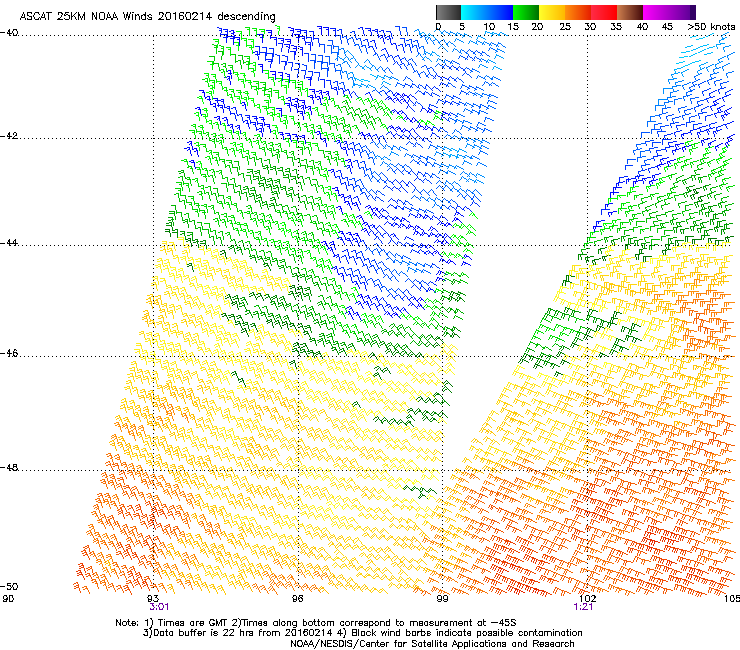Click the "45" legend scale label
The height and width of the screenshot is (650, 740).
pyautogui.click(x=667, y=27)
